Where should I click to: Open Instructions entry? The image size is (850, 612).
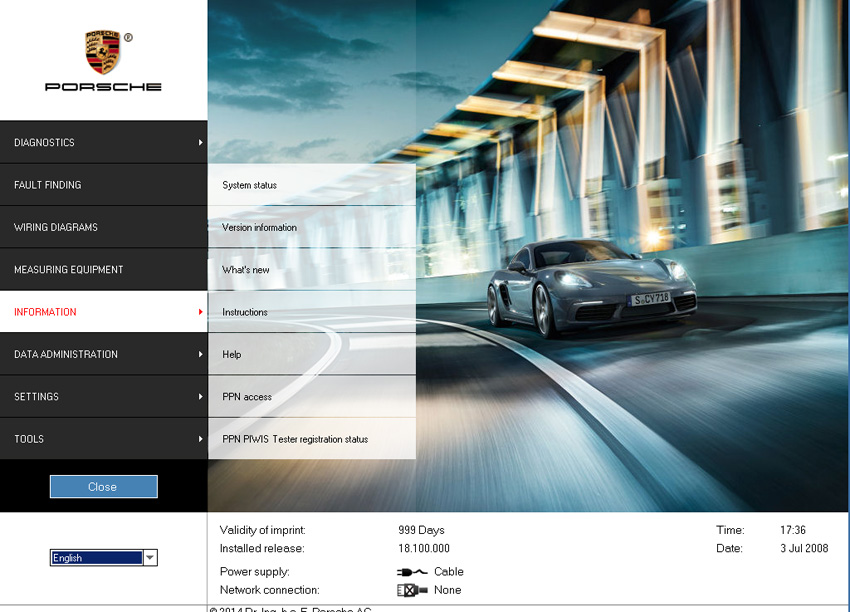coord(312,312)
